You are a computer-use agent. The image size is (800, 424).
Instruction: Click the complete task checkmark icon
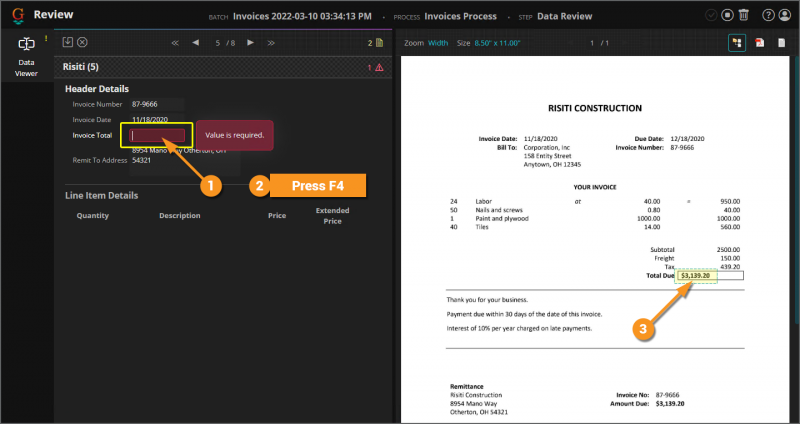(x=711, y=15)
